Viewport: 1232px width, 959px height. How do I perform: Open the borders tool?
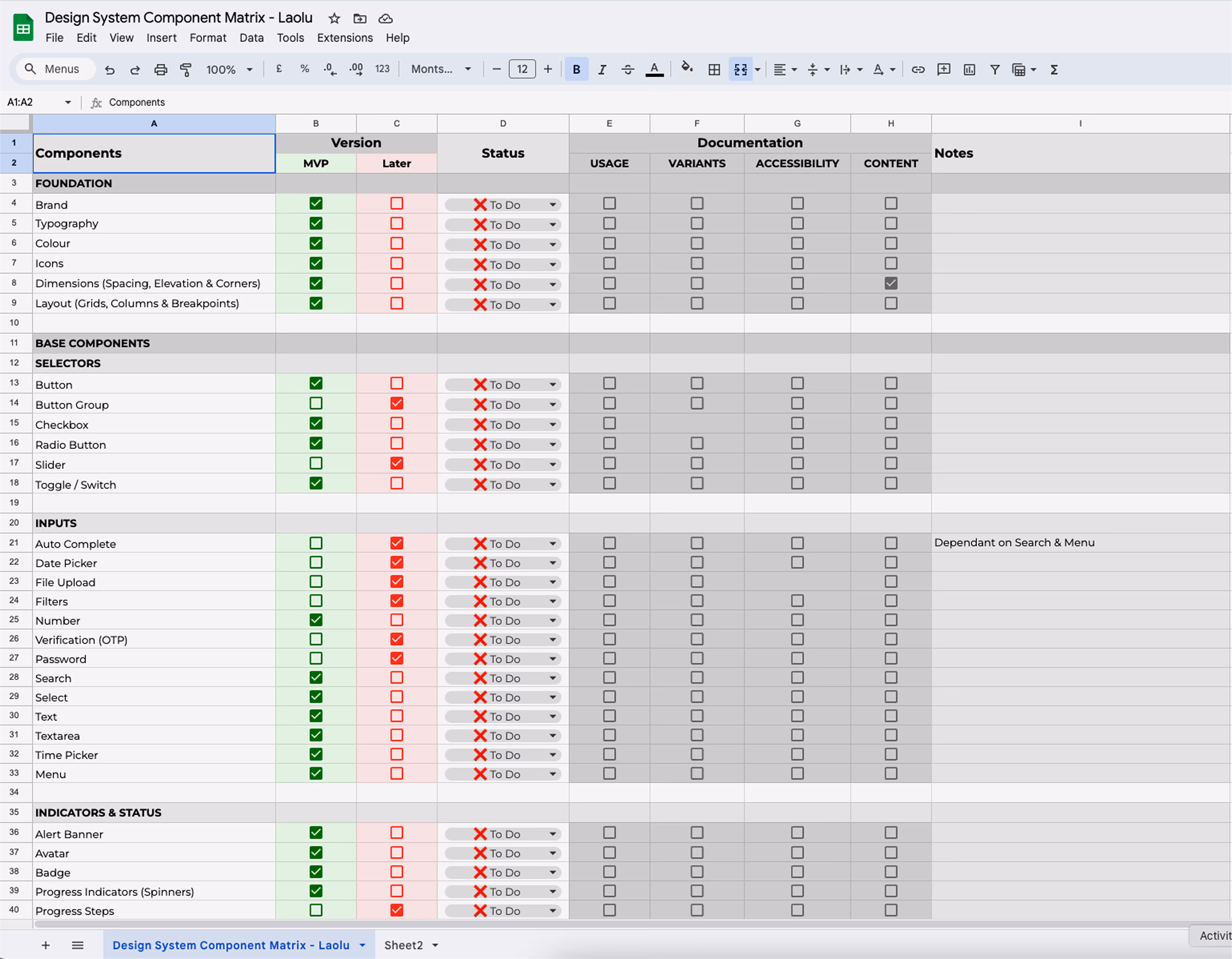coord(714,69)
